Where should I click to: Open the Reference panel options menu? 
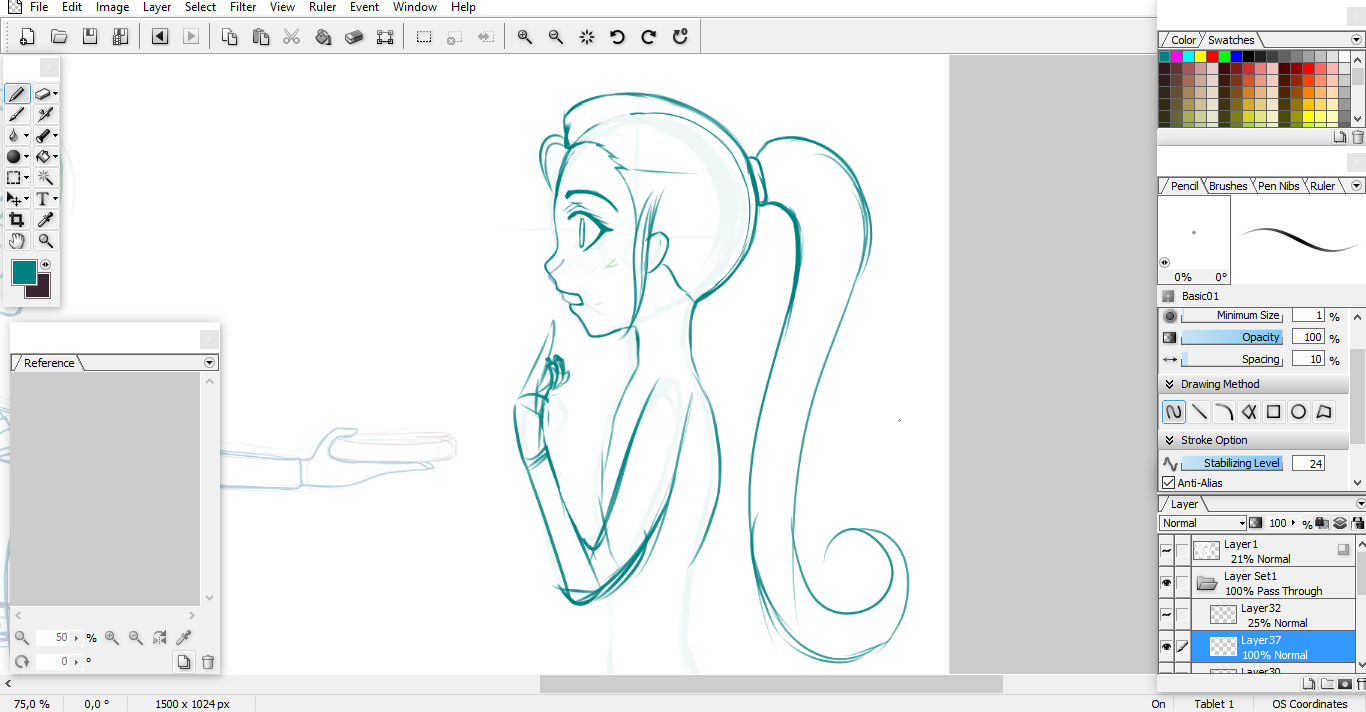(x=209, y=363)
